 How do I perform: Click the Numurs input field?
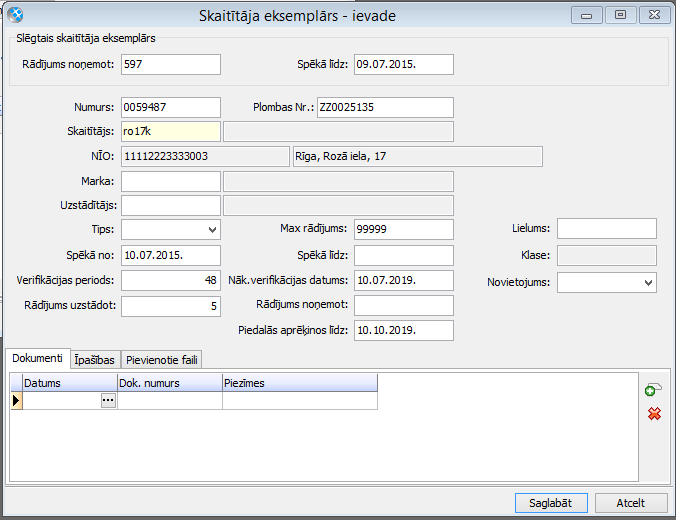170,107
